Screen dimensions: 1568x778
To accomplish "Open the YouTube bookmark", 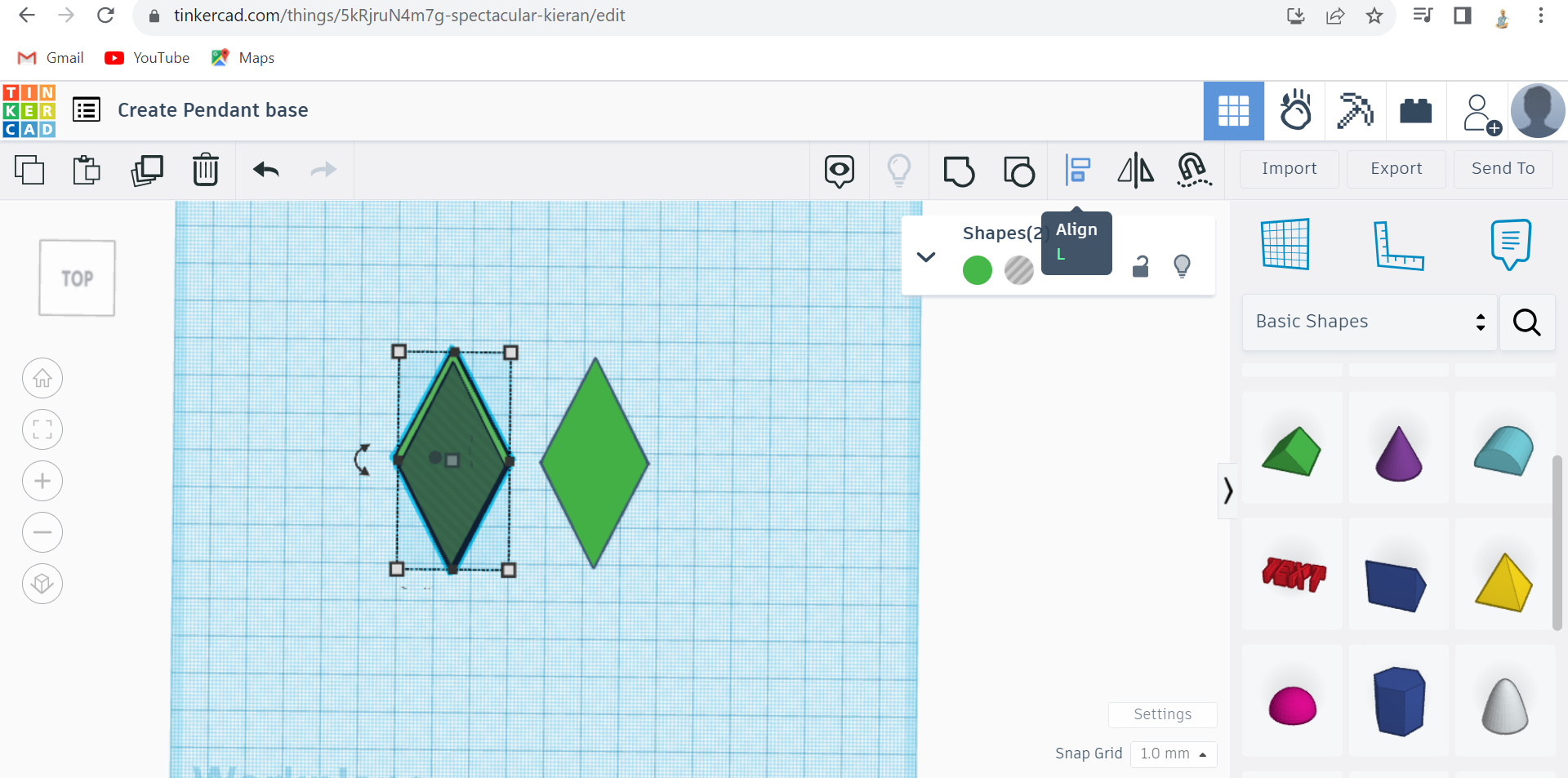I will [x=147, y=57].
